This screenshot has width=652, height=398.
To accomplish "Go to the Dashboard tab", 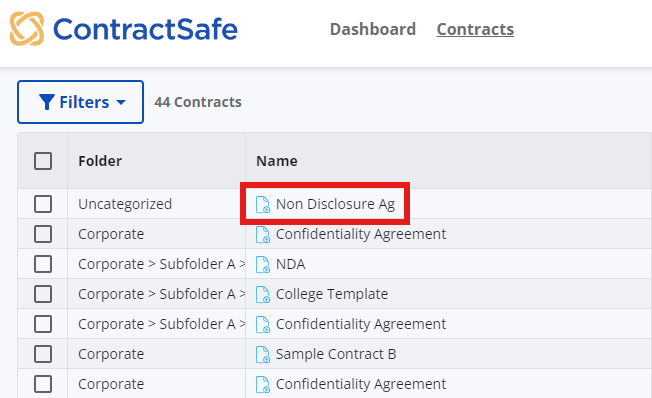I will [373, 29].
